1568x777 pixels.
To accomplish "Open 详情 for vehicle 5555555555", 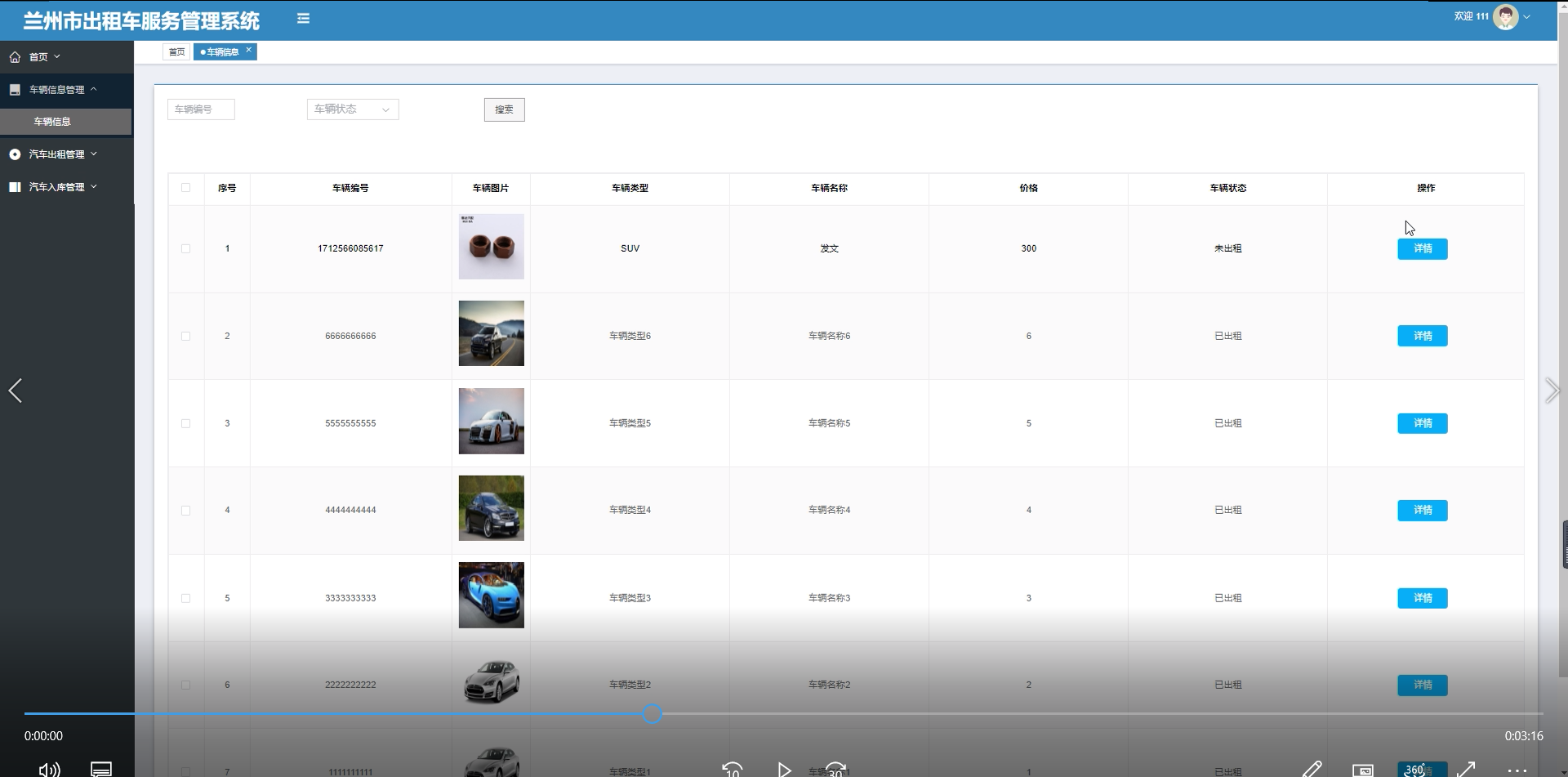I will 1422,423.
